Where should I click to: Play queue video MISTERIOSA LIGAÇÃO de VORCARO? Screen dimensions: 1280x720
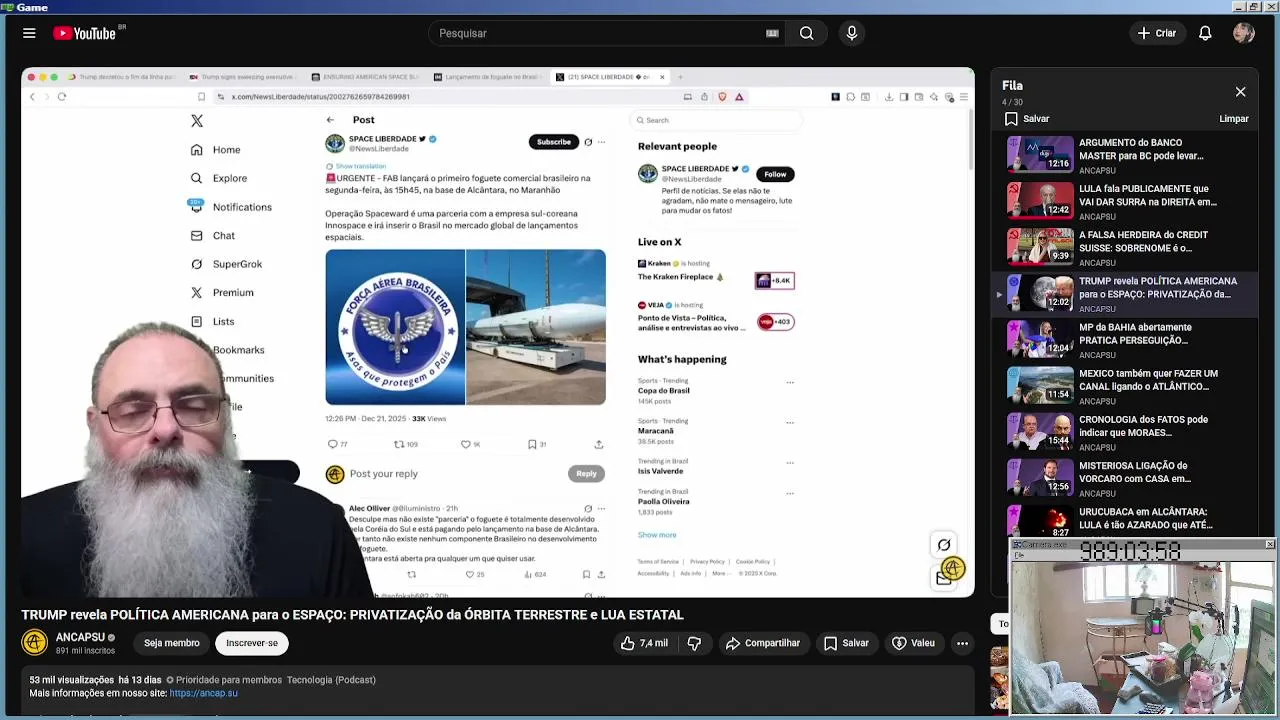click(1127, 478)
